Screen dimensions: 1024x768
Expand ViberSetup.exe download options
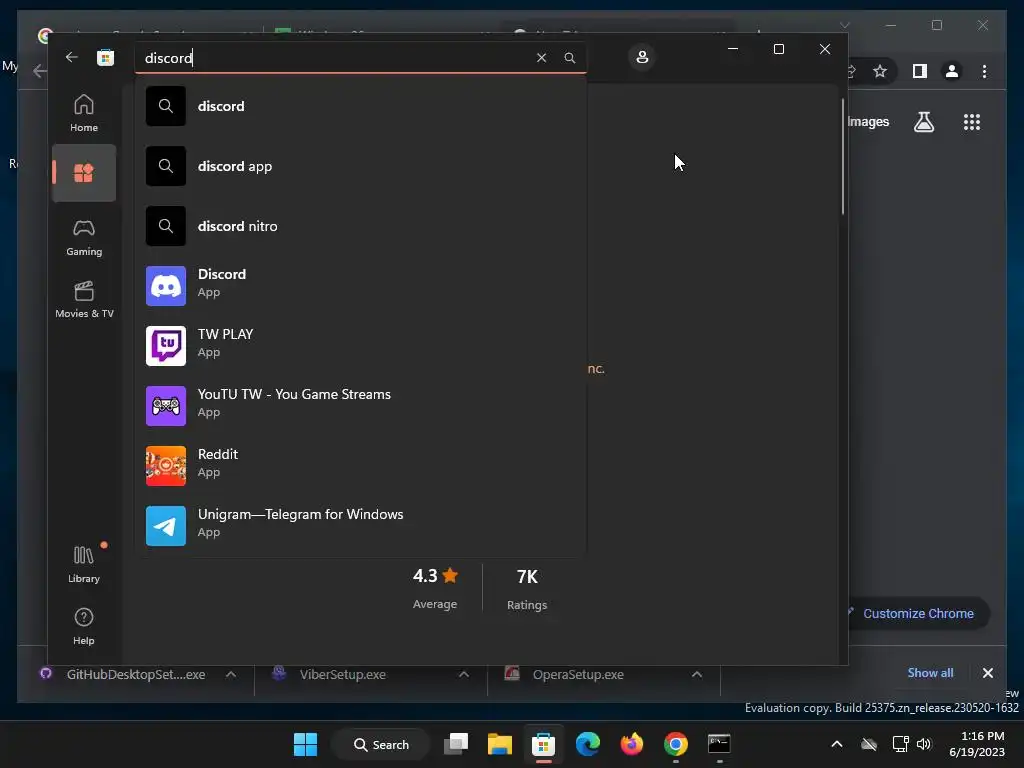464,674
